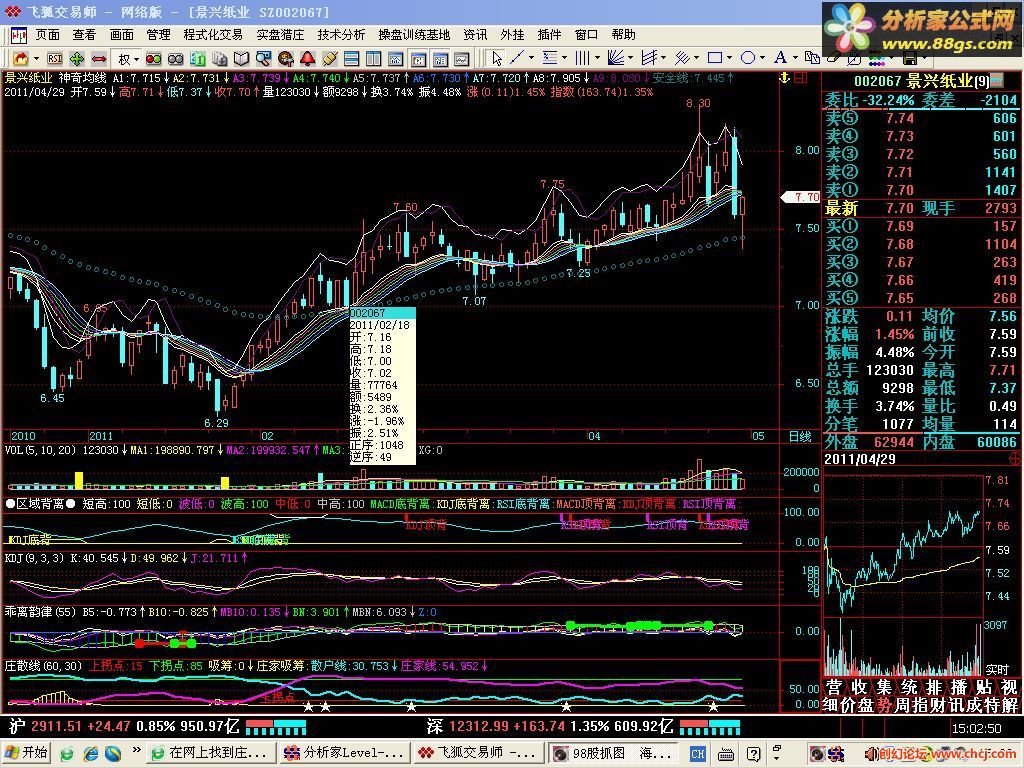
Task: Click the 神奇均线 indicator name
Action: (82, 78)
